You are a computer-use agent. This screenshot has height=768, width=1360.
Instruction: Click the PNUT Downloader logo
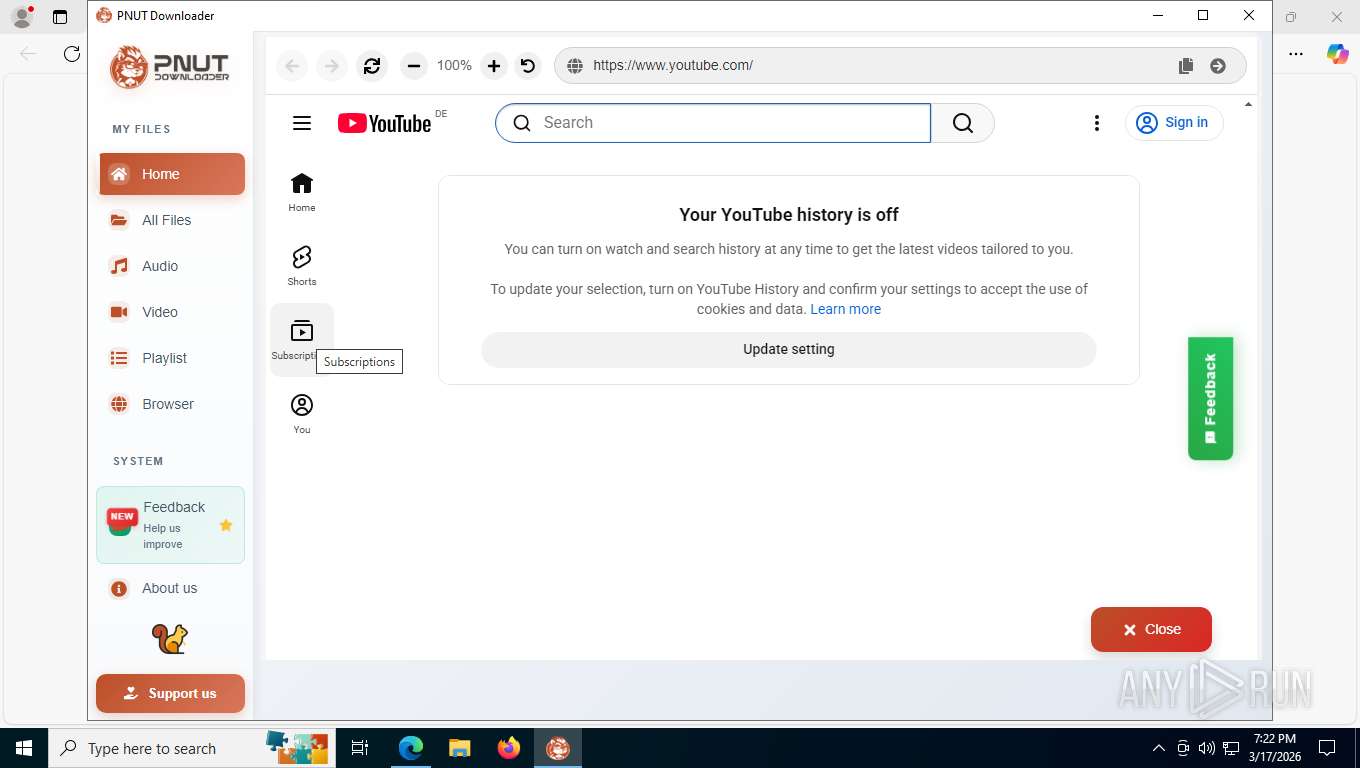[170, 67]
